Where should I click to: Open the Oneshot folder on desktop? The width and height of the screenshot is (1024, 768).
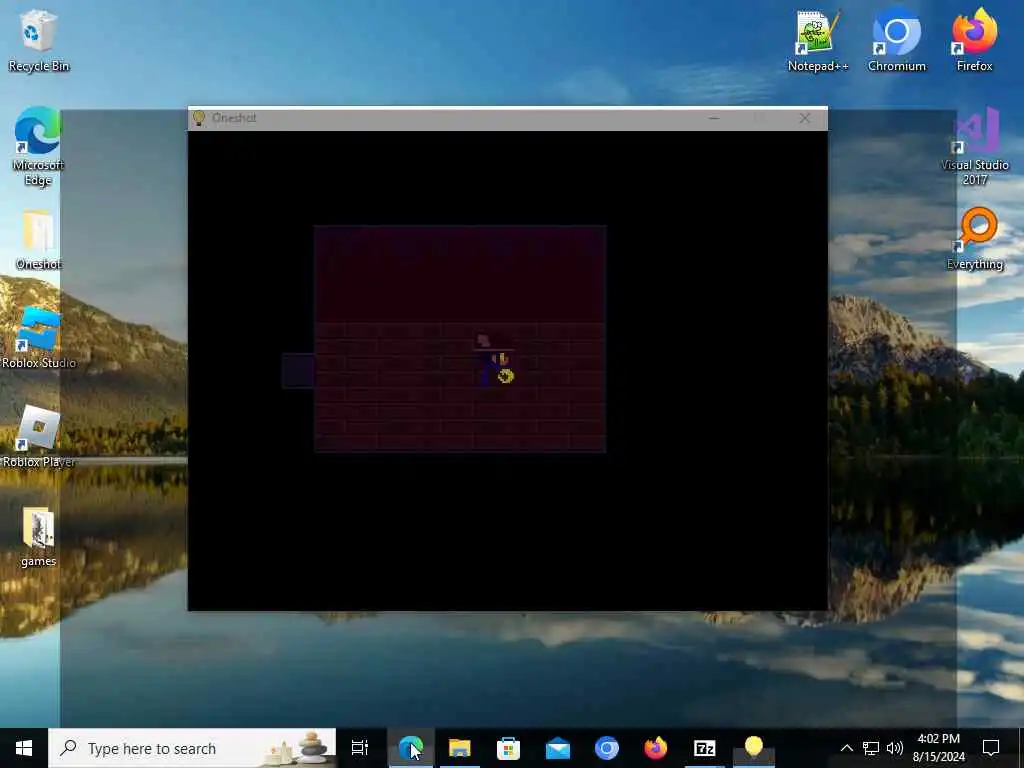[38, 240]
